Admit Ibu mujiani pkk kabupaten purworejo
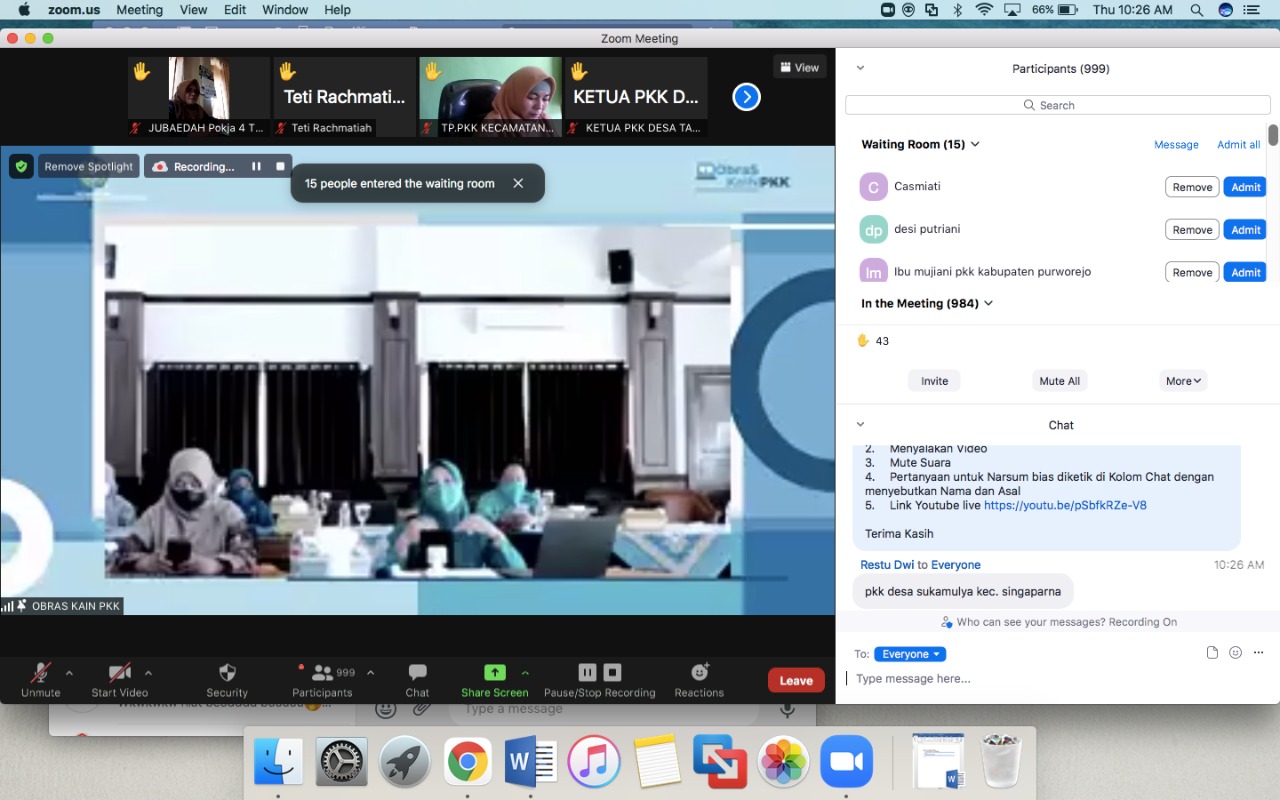Viewport: 1280px width, 800px height. (x=1245, y=272)
